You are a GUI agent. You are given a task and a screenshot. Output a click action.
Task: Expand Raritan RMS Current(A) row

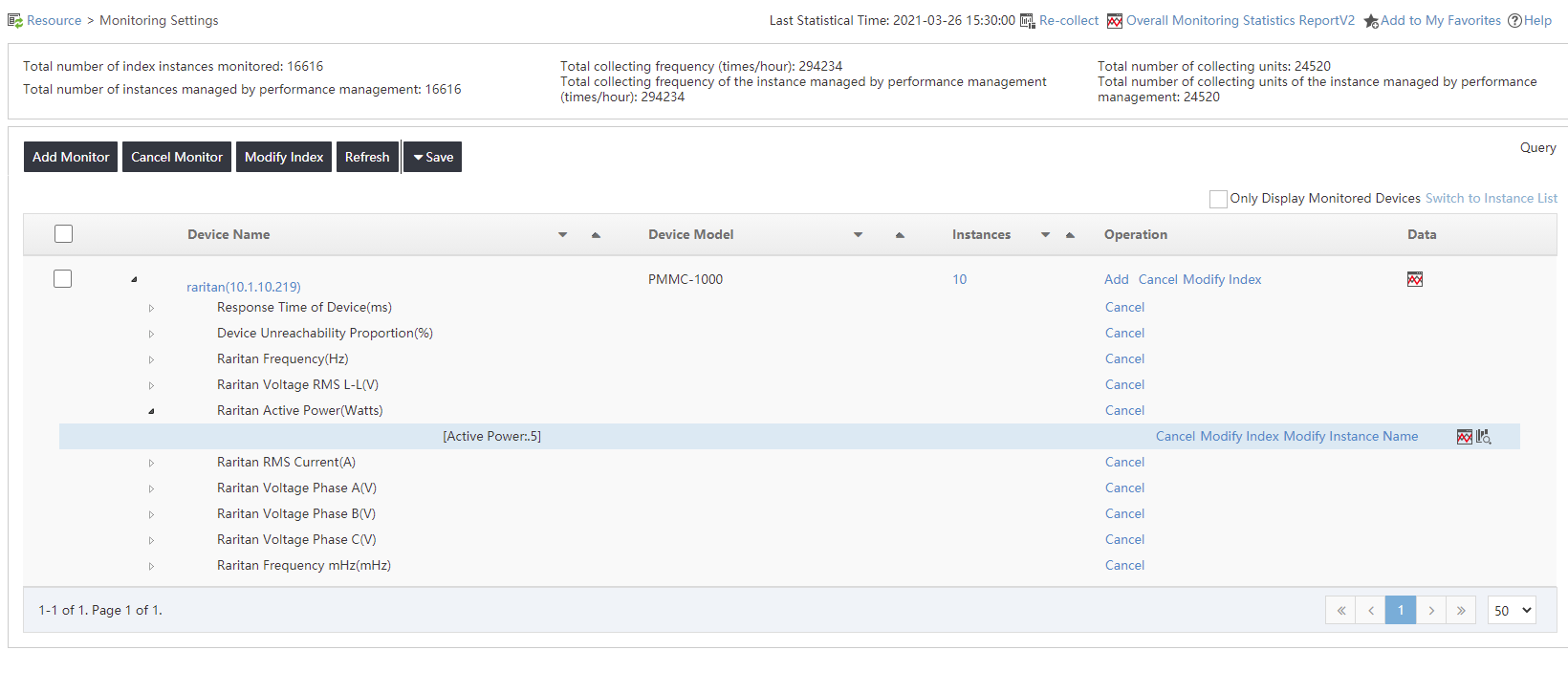tap(151, 463)
